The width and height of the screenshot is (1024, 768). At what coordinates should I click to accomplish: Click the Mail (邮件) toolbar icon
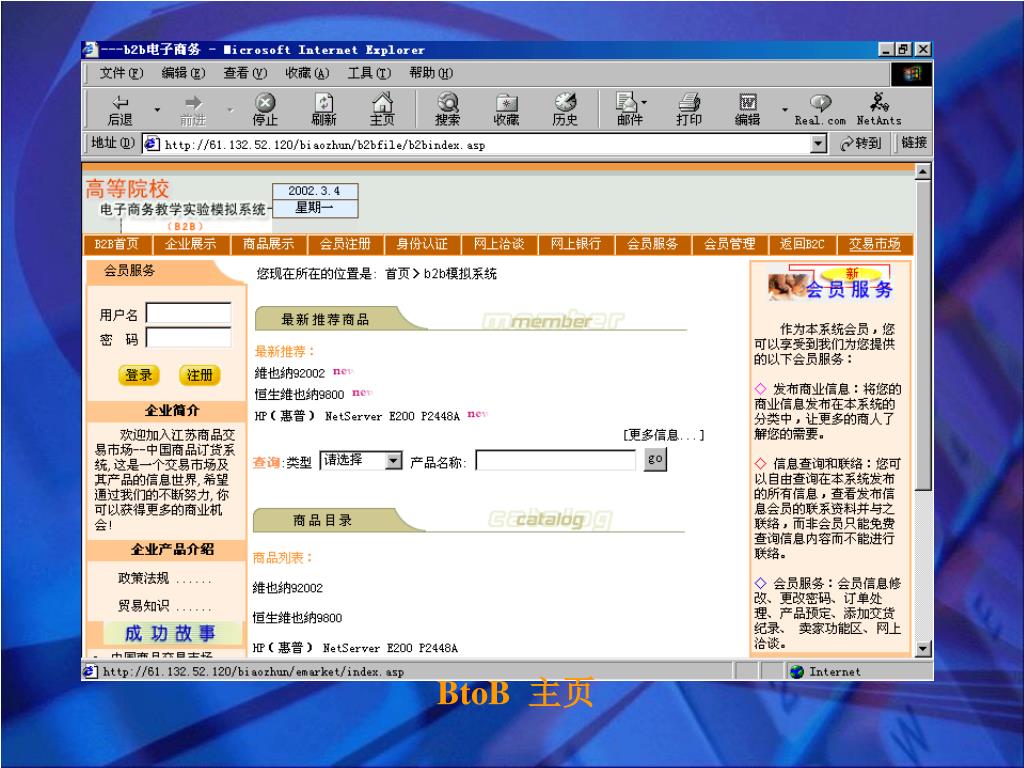tap(628, 109)
